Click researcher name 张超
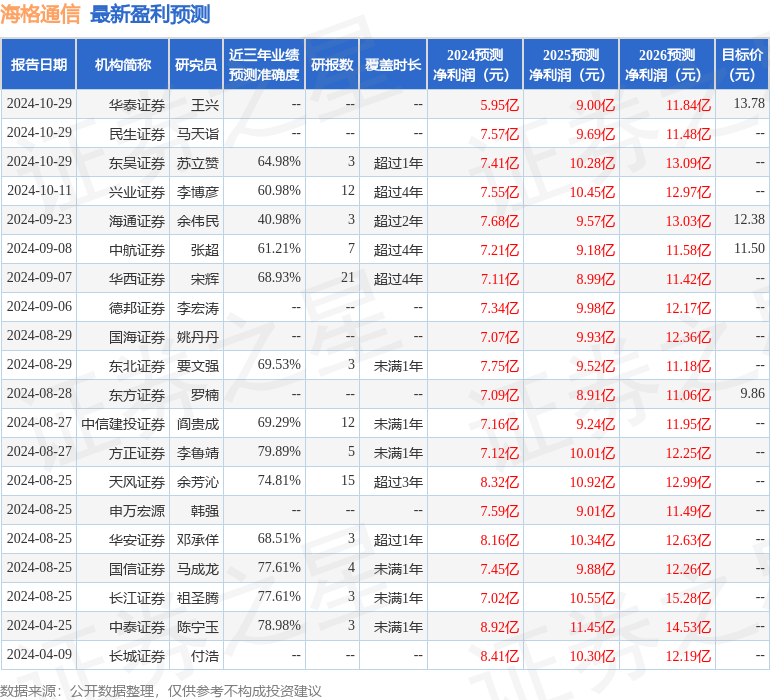This screenshot has width=770, height=700. 205,250
